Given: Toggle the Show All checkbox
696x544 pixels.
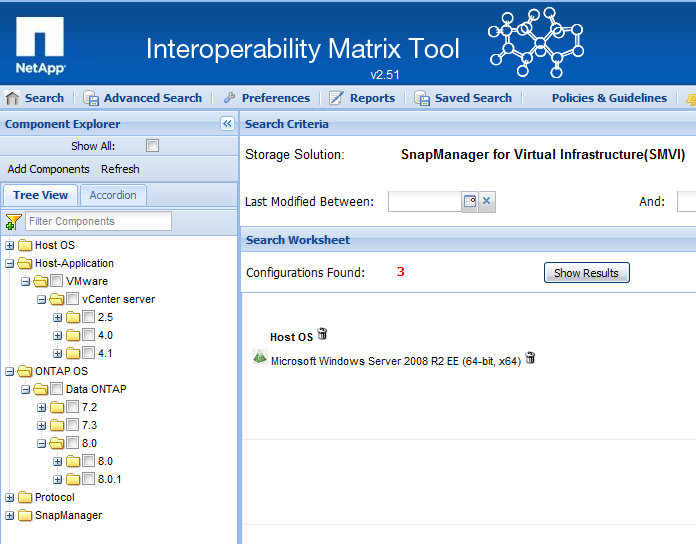Looking at the screenshot, I should tap(153, 146).
